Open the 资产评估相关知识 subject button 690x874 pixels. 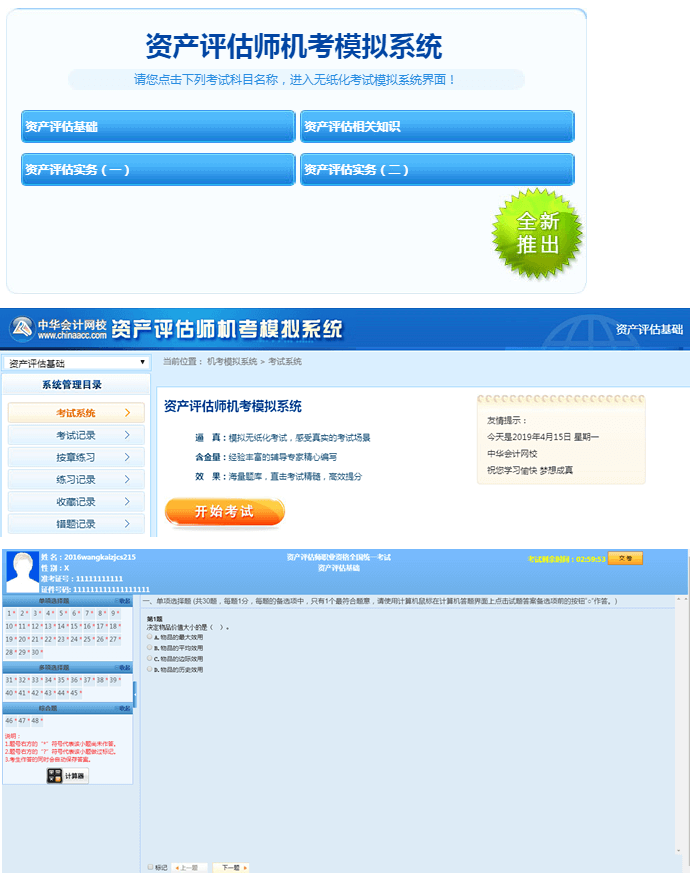coord(437,127)
